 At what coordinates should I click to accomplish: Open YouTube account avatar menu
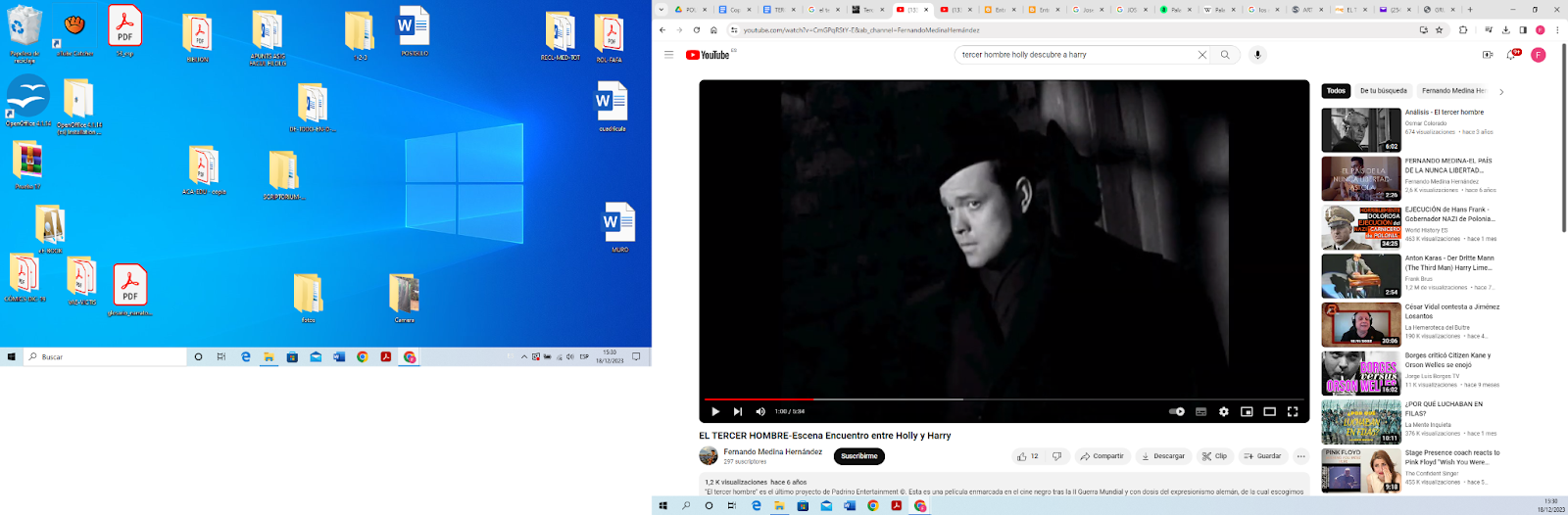pos(1539,55)
